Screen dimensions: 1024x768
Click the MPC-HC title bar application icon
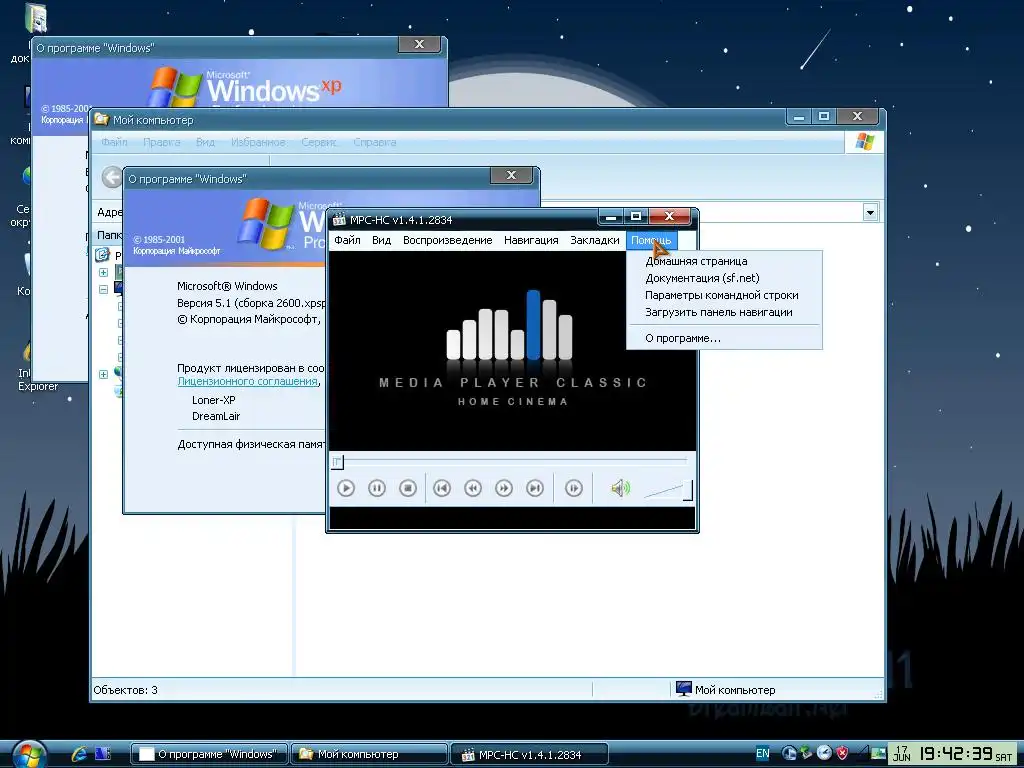point(338,219)
